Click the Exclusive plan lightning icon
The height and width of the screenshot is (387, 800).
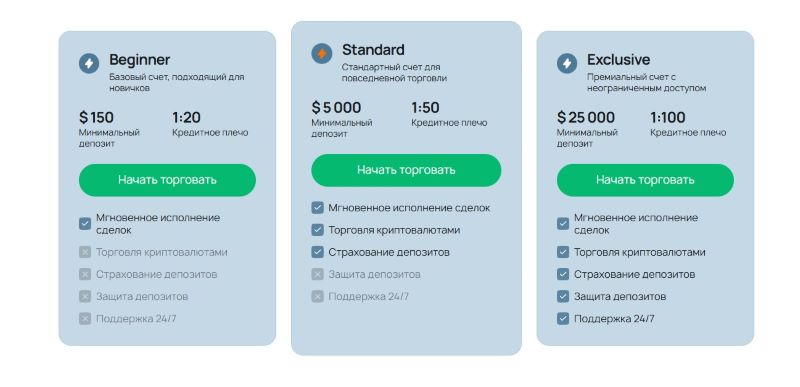tap(567, 64)
